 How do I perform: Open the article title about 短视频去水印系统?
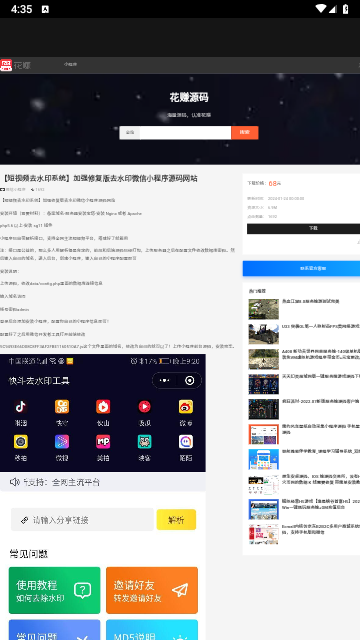(100, 178)
